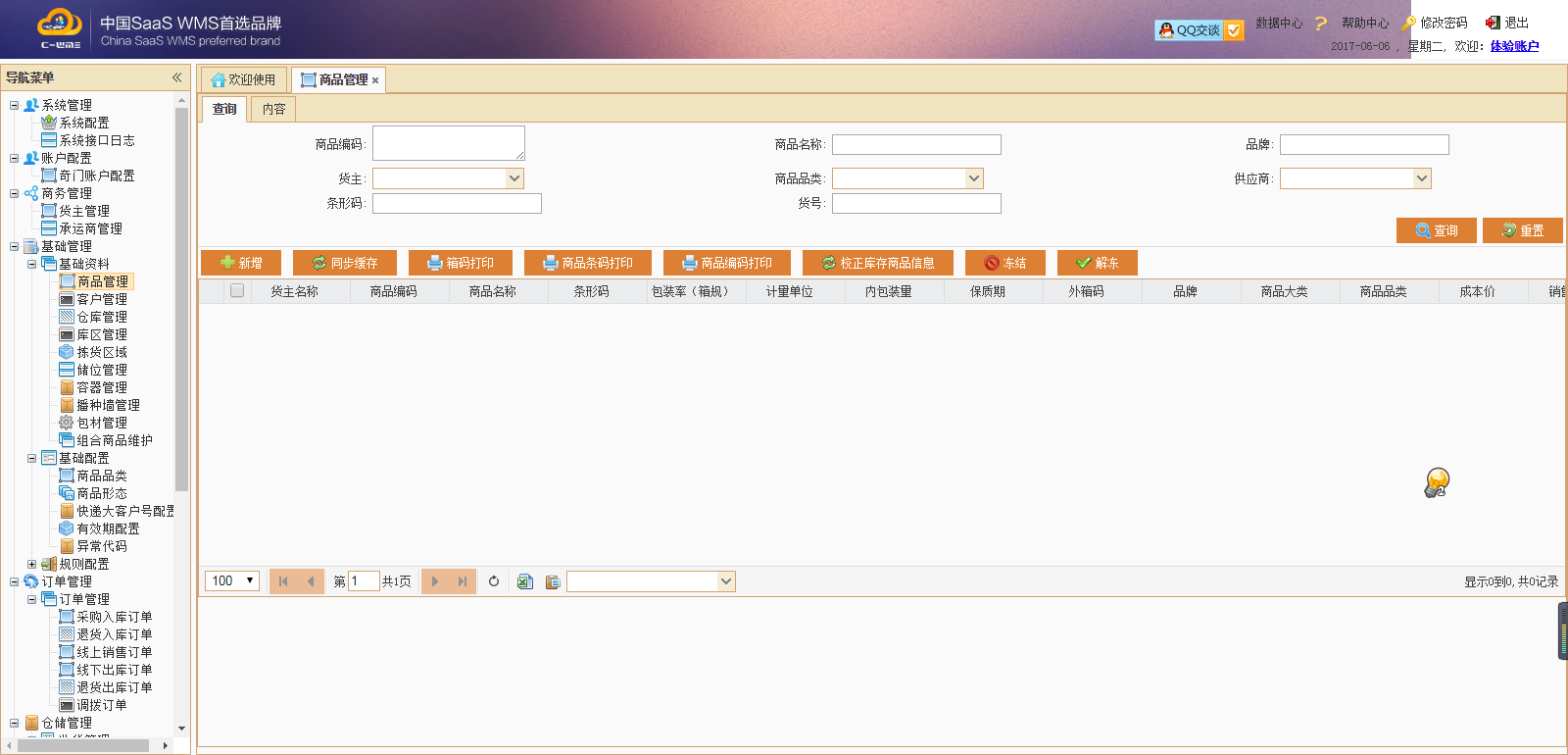Collapse the 基础配置 tree node
1568x755 pixels.
[x=32, y=458]
